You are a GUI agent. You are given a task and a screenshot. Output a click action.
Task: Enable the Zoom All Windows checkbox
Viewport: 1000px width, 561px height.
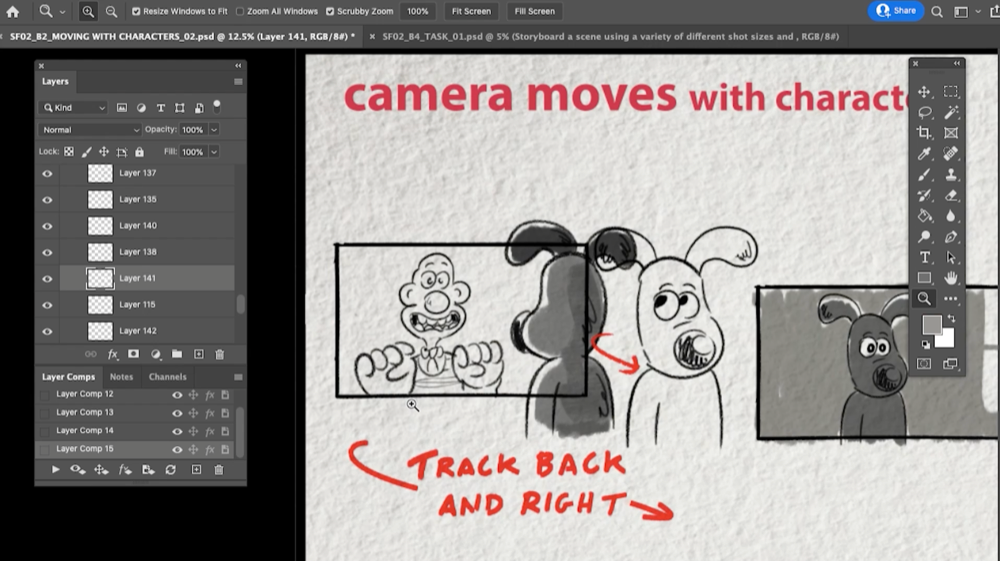click(240, 11)
